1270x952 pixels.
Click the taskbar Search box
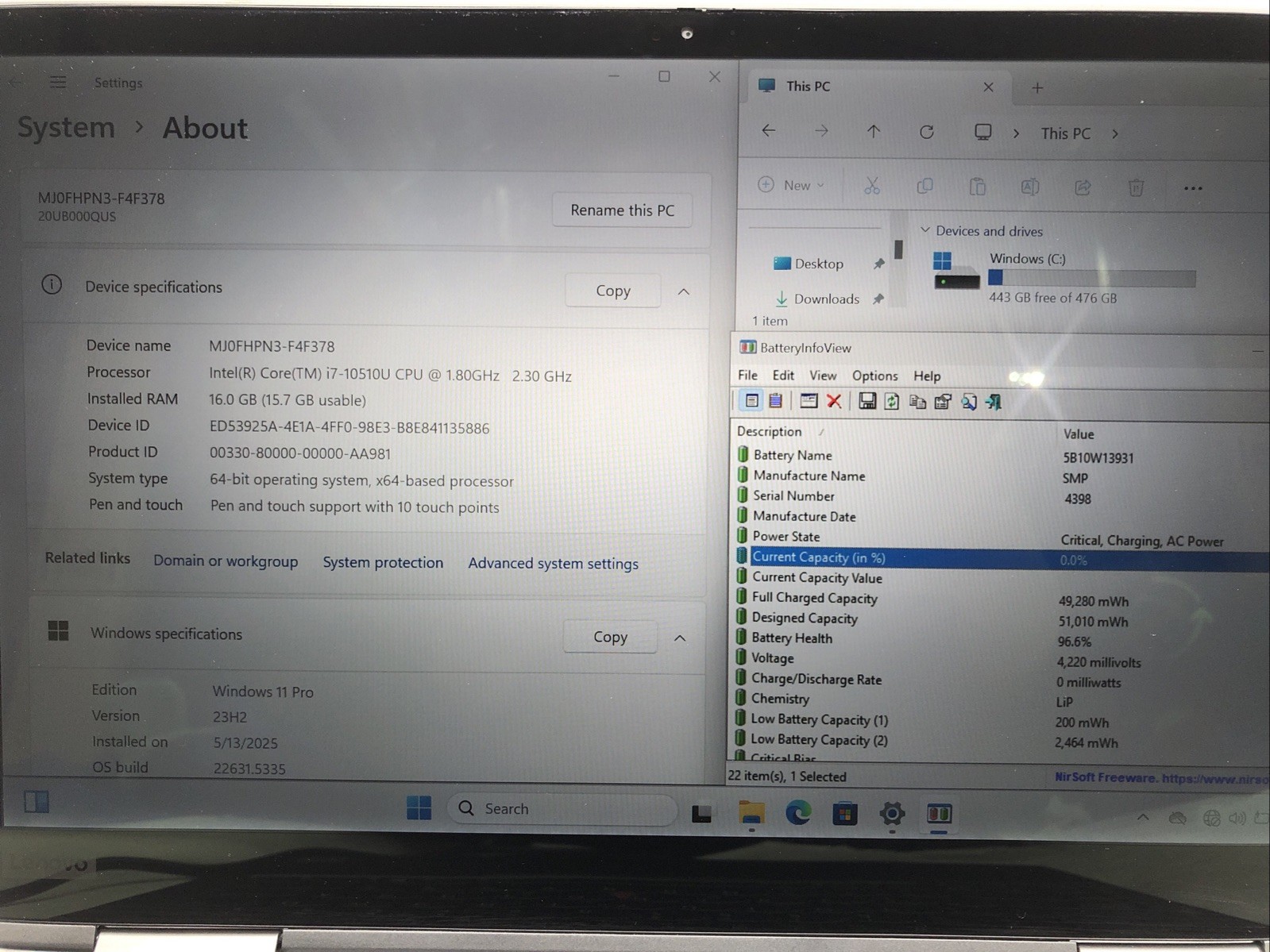pos(562,808)
